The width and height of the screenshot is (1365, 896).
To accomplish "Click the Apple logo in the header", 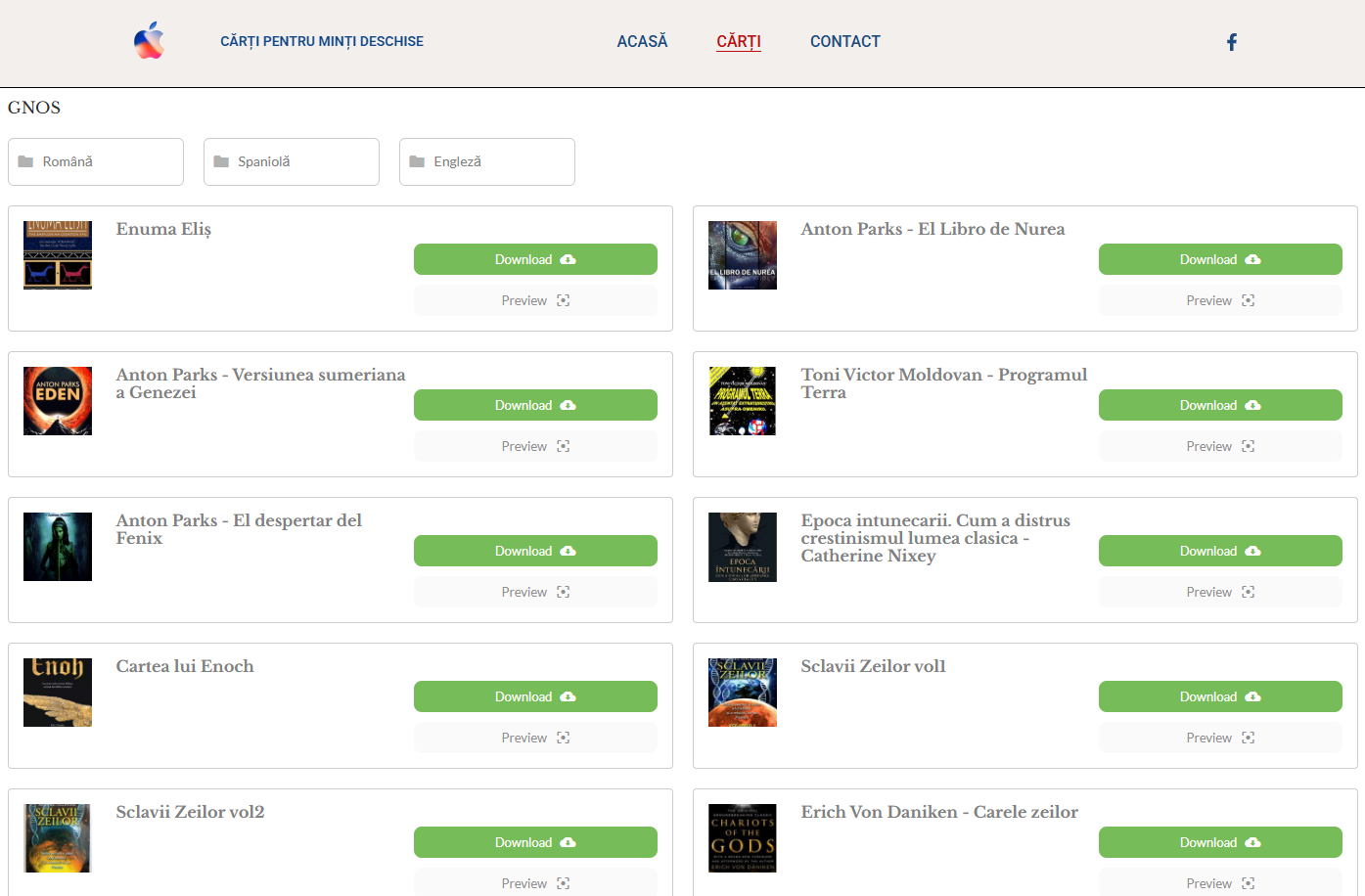I will coord(149,41).
